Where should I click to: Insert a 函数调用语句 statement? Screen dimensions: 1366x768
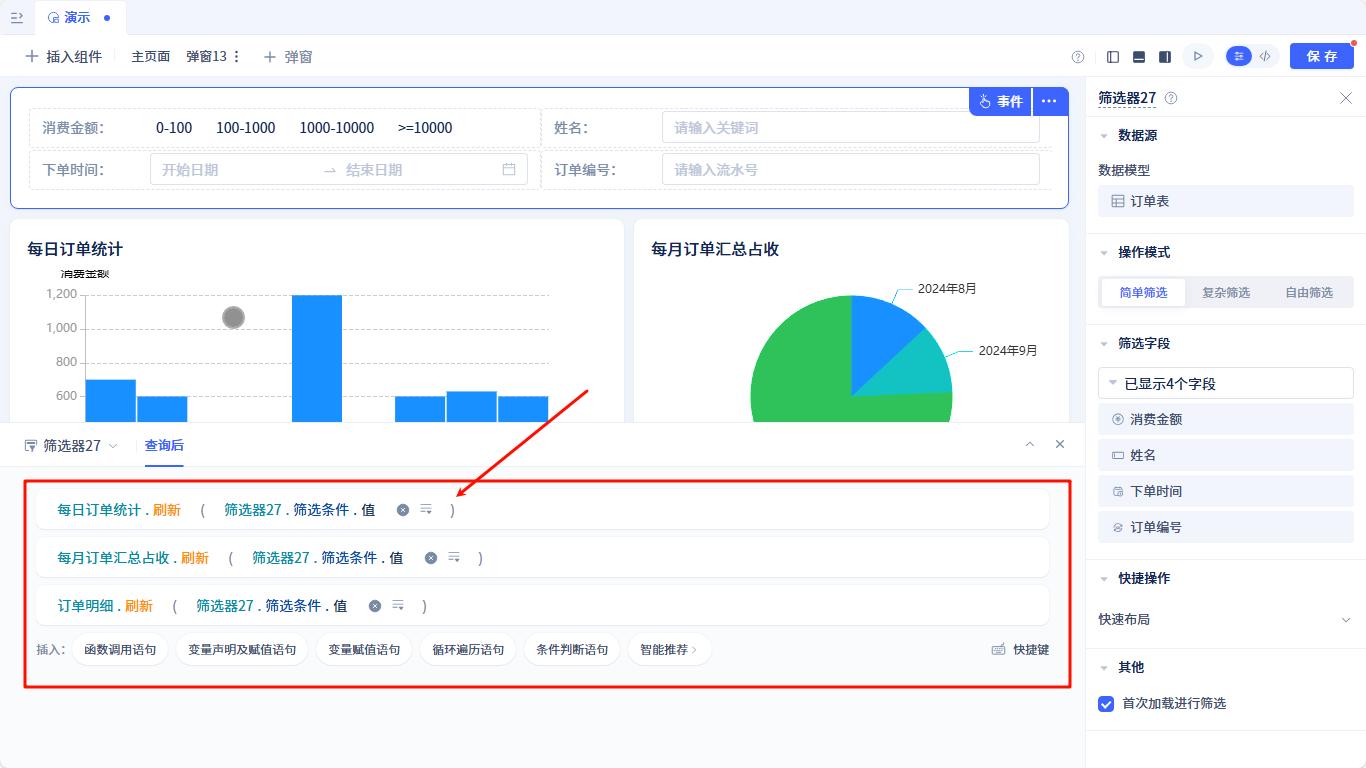[x=119, y=649]
